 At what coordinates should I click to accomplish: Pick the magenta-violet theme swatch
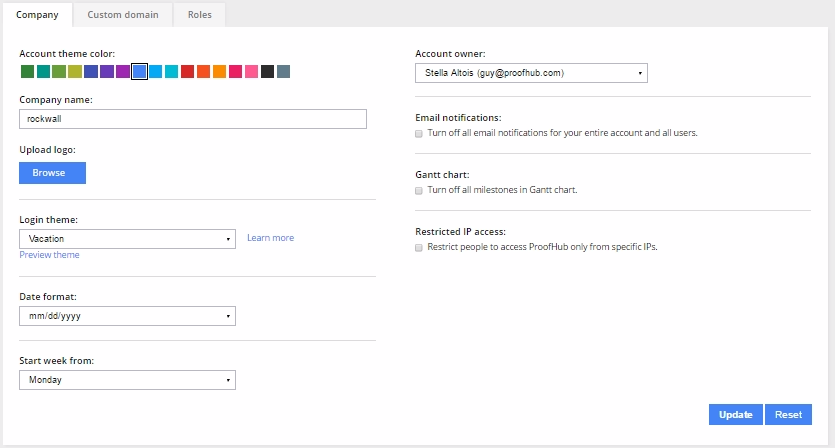point(123,71)
